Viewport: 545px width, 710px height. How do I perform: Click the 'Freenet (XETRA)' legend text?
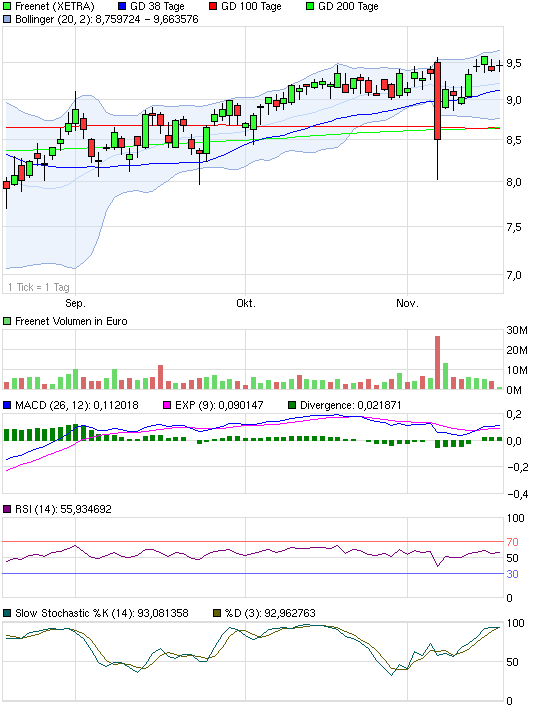pyautogui.click(x=55, y=6)
